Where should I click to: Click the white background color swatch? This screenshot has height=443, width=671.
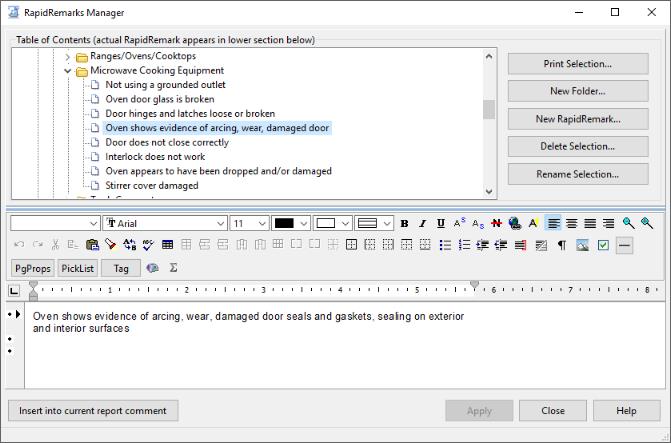click(x=326, y=223)
